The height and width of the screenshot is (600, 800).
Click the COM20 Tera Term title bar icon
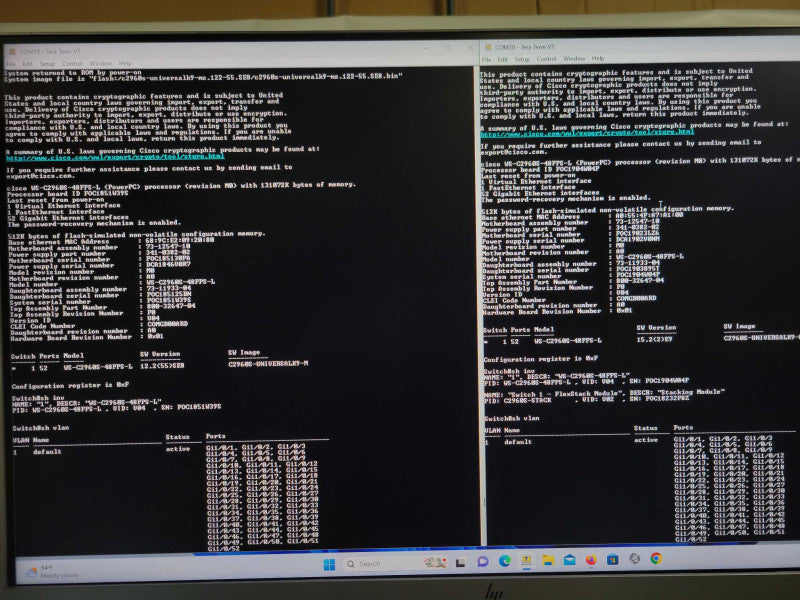(488, 47)
